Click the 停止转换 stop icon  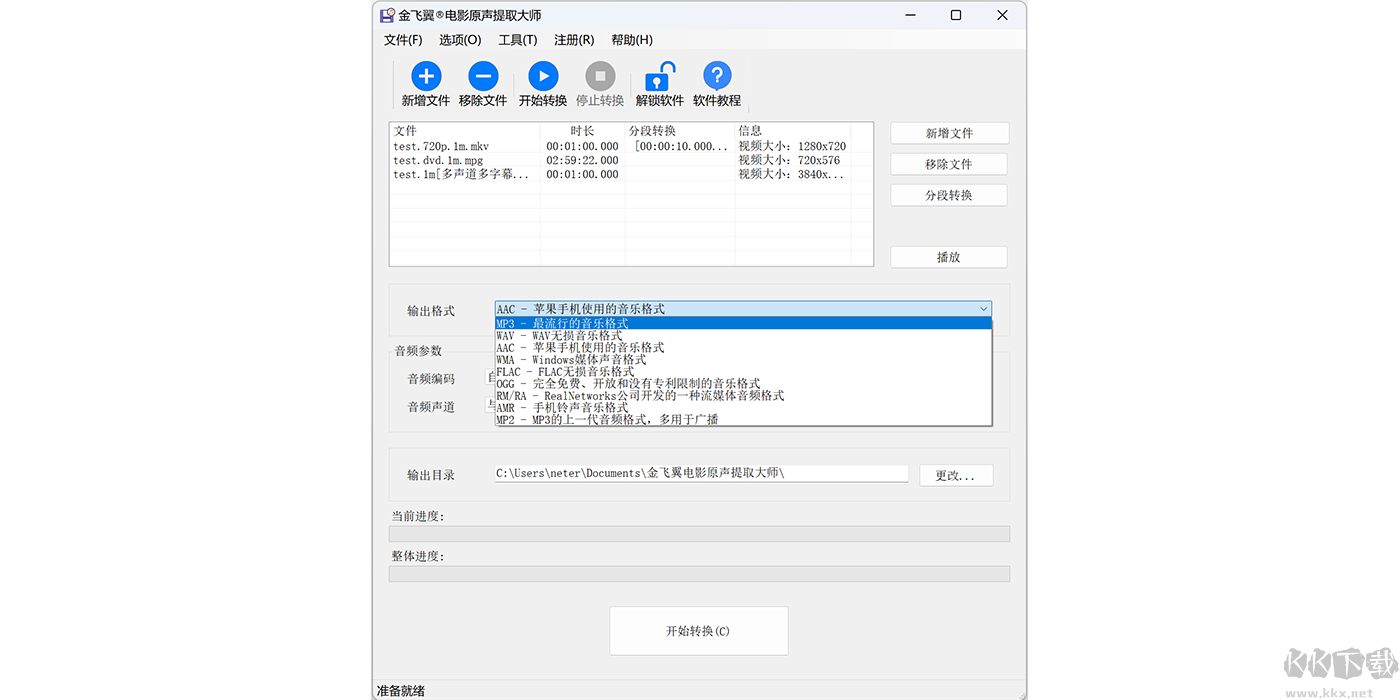pos(600,75)
